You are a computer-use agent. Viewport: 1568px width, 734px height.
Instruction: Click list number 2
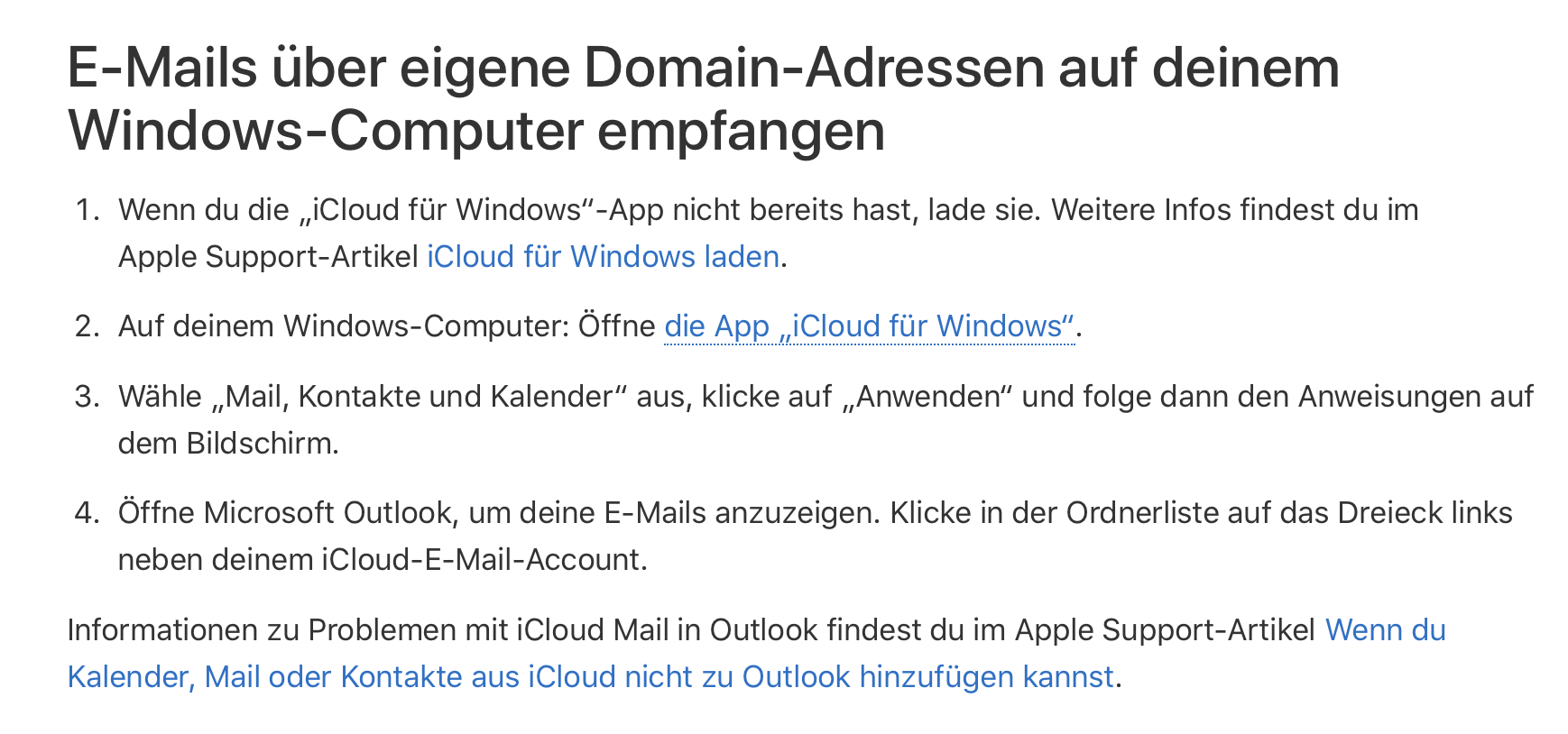pyautogui.click(x=87, y=326)
